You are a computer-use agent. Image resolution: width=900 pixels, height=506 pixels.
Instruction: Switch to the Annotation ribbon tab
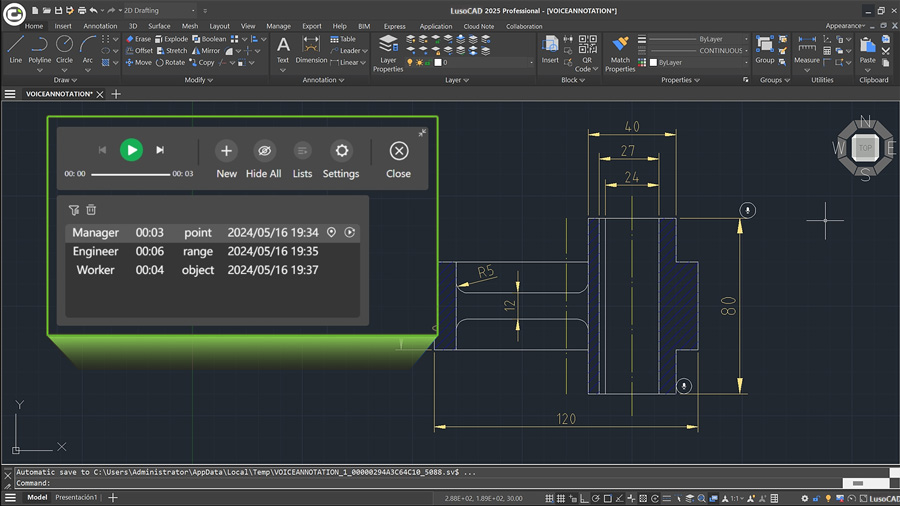100,26
